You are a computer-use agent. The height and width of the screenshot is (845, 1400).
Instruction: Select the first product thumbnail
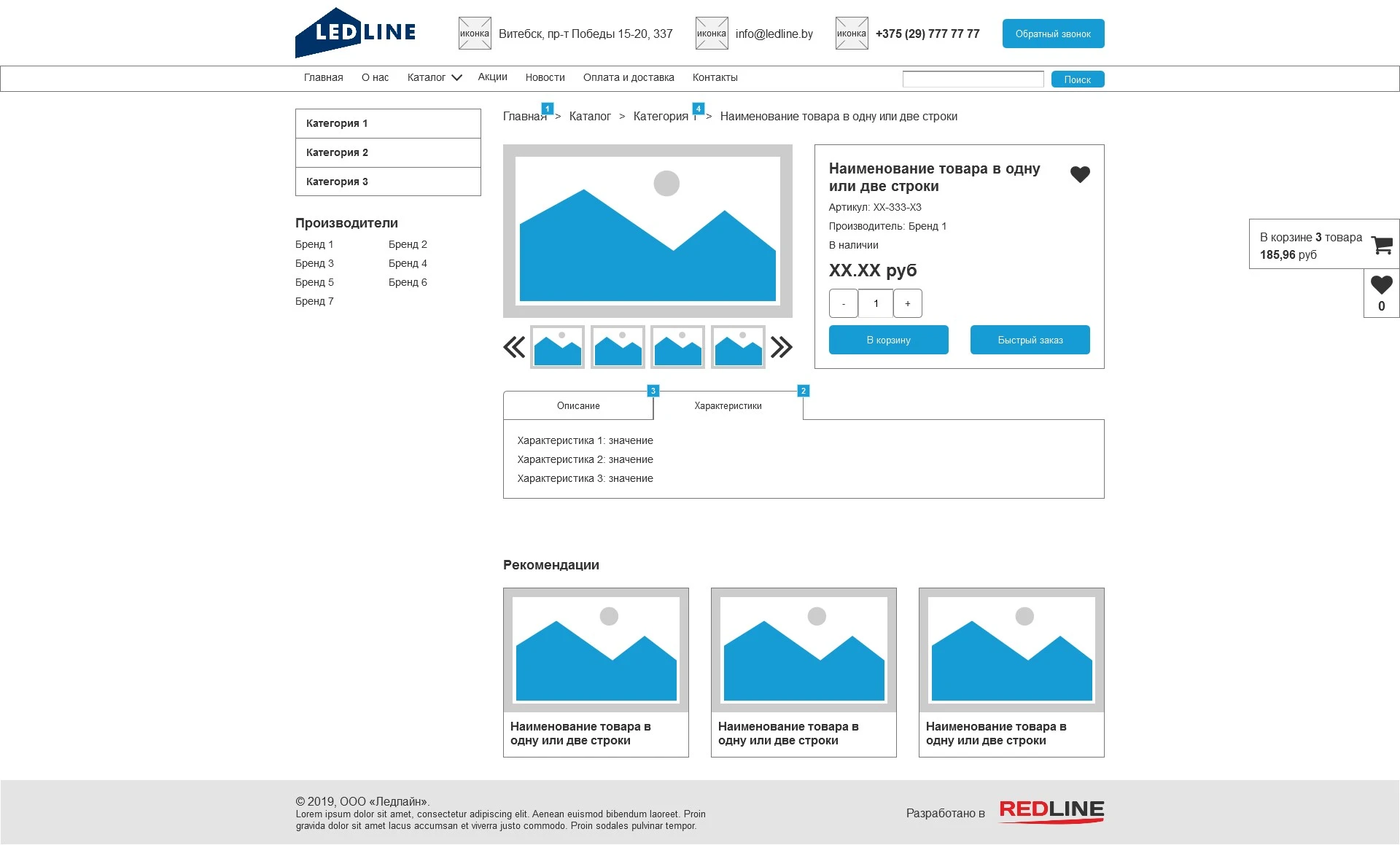pyautogui.click(x=558, y=347)
